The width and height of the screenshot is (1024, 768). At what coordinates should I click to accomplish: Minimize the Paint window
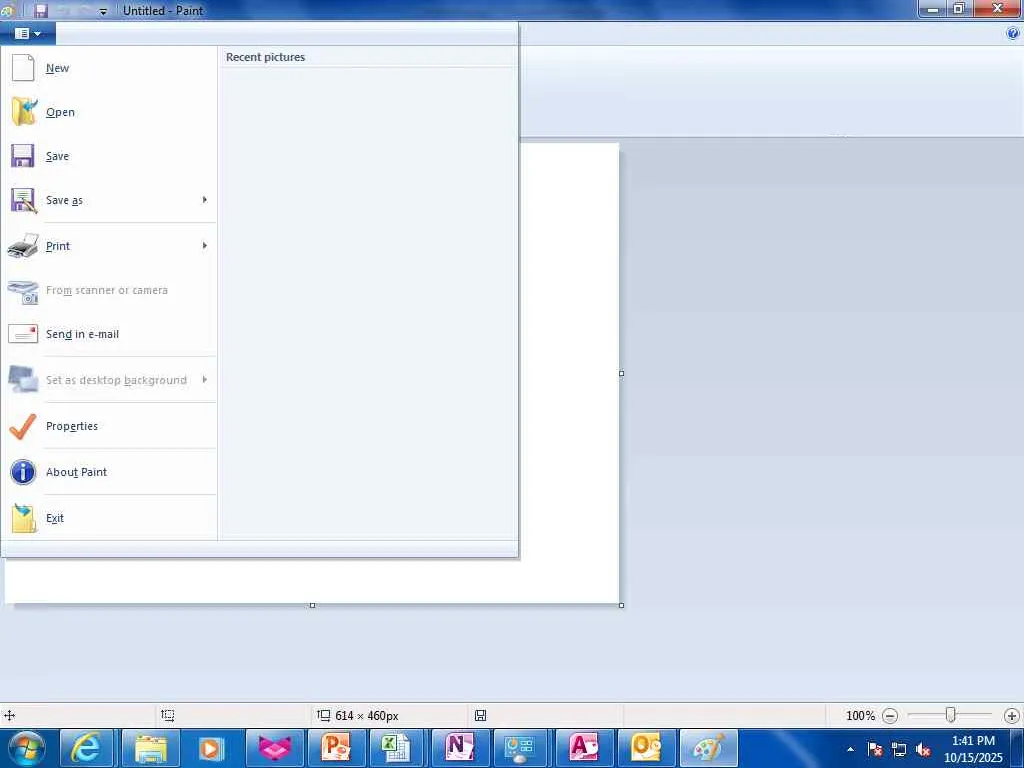coord(933,9)
